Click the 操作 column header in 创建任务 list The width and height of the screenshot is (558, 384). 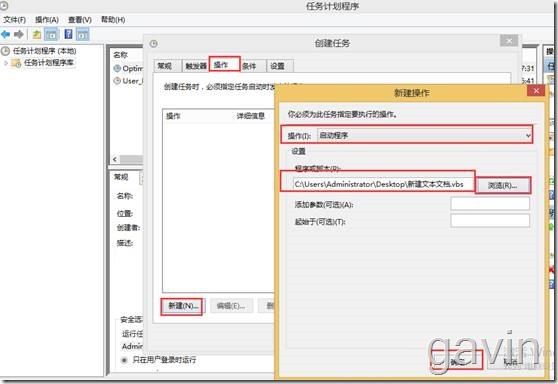(173, 116)
